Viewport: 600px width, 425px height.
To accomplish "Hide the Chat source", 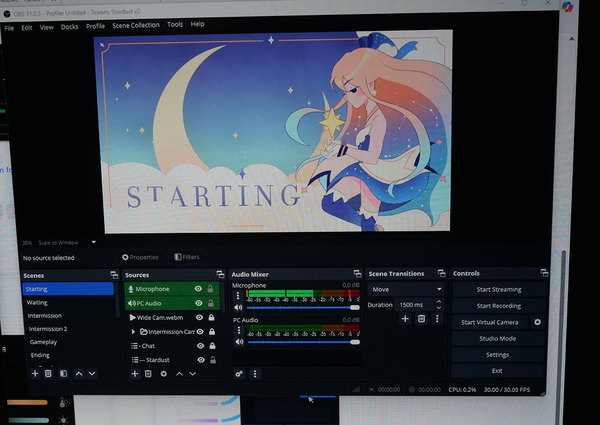I will coord(200,345).
